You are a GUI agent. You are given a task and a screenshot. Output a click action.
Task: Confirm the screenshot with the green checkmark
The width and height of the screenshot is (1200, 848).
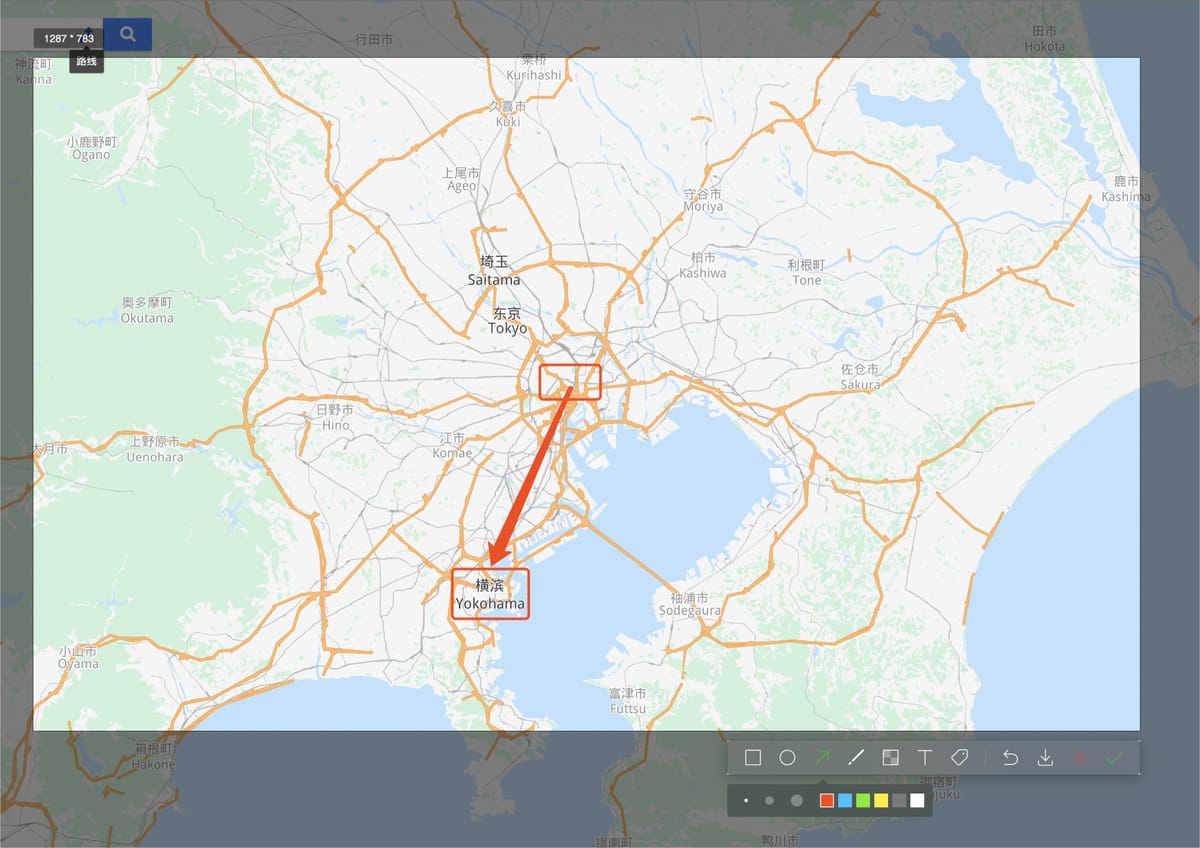click(1114, 758)
